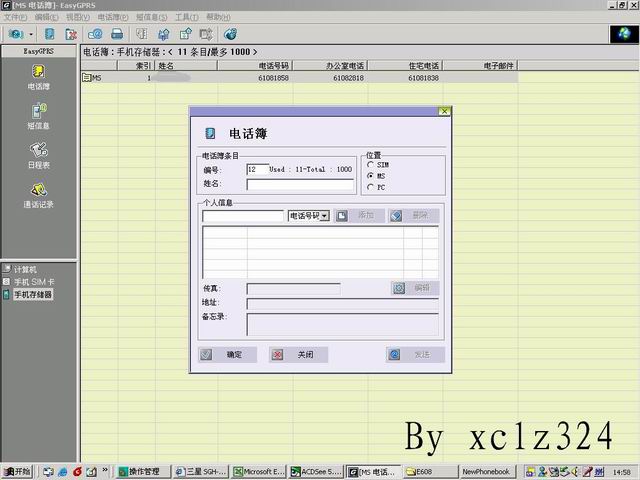Click the phone connection toolbar icon
This screenshot has width=640, height=480.
point(16,34)
